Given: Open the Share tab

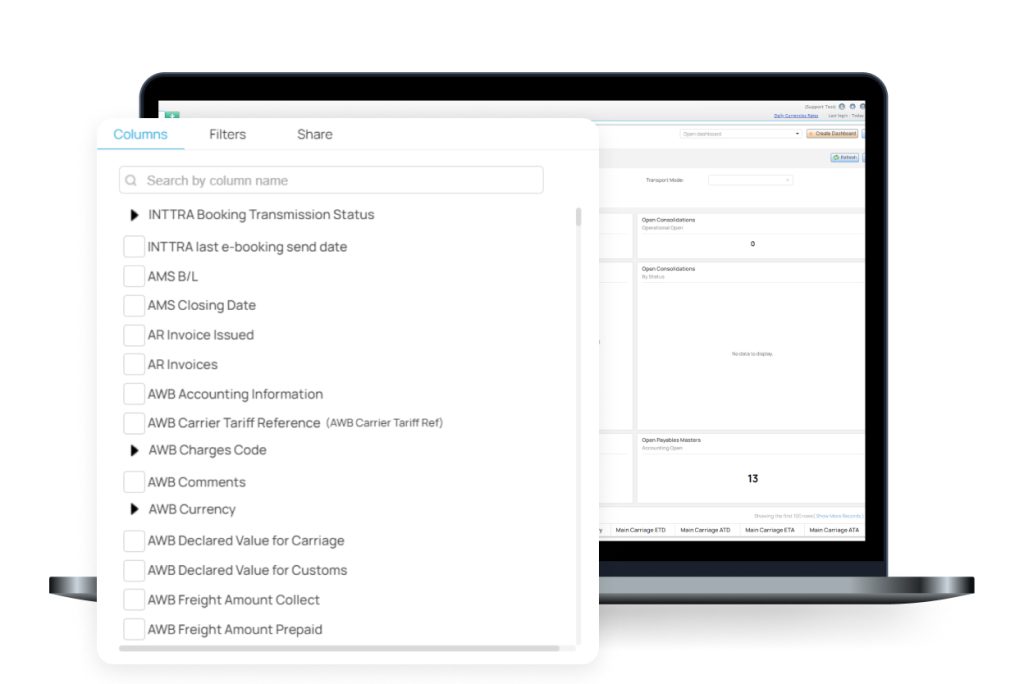Looking at the screenshot, I should 314,134.
